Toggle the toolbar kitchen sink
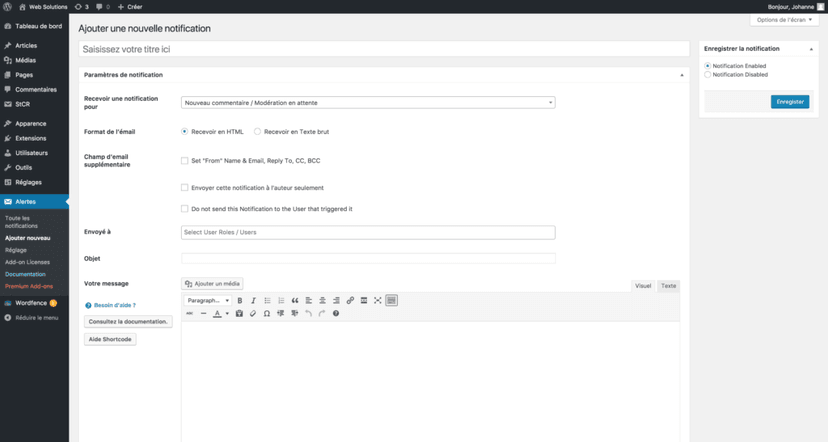Screen dimensions: 828x442 pyautogui.click(x=391, y=300)
